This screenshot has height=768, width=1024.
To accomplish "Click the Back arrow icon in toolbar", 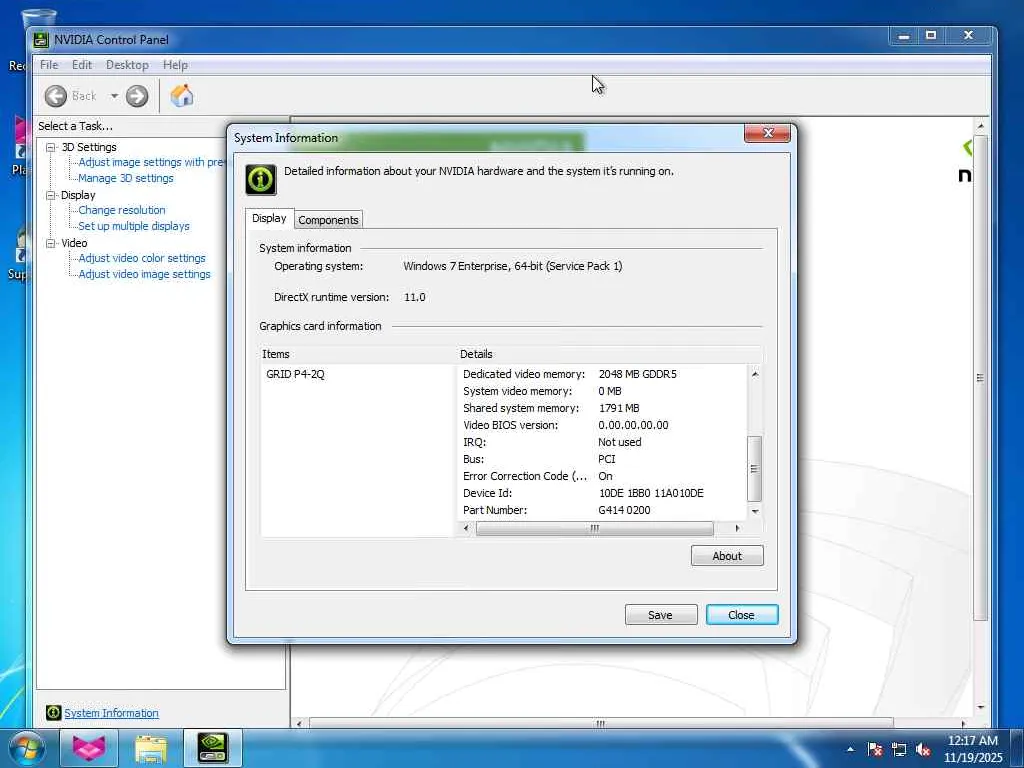I will click(56, 96).
